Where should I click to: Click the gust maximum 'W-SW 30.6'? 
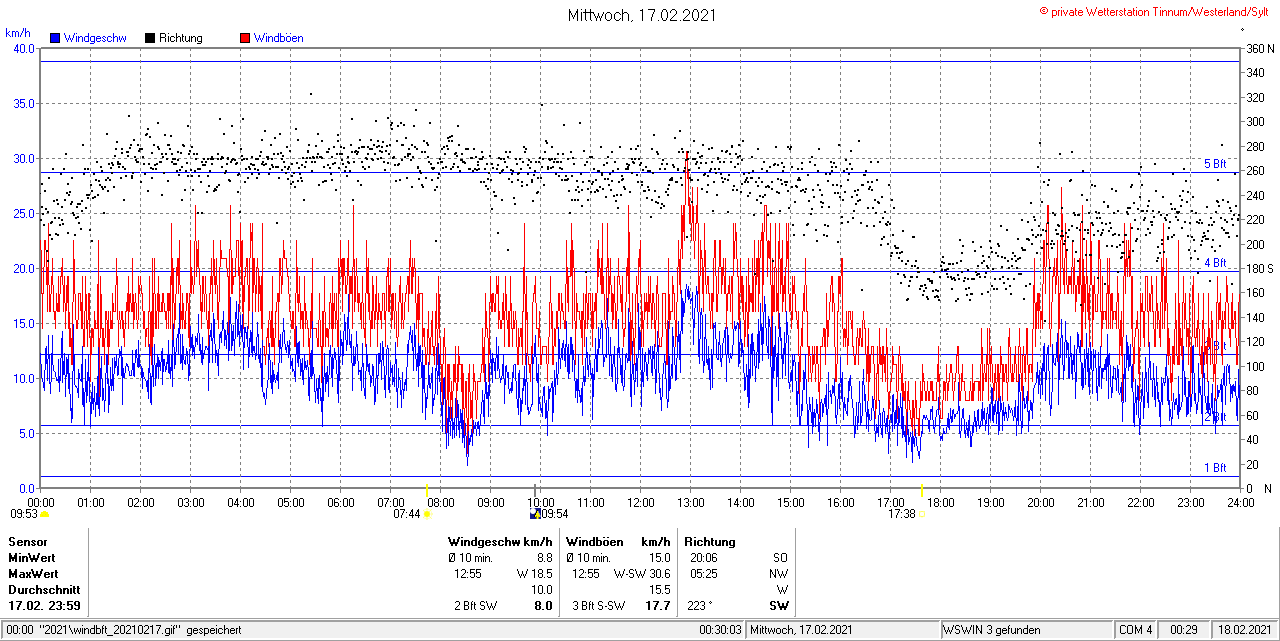[642, 574]
